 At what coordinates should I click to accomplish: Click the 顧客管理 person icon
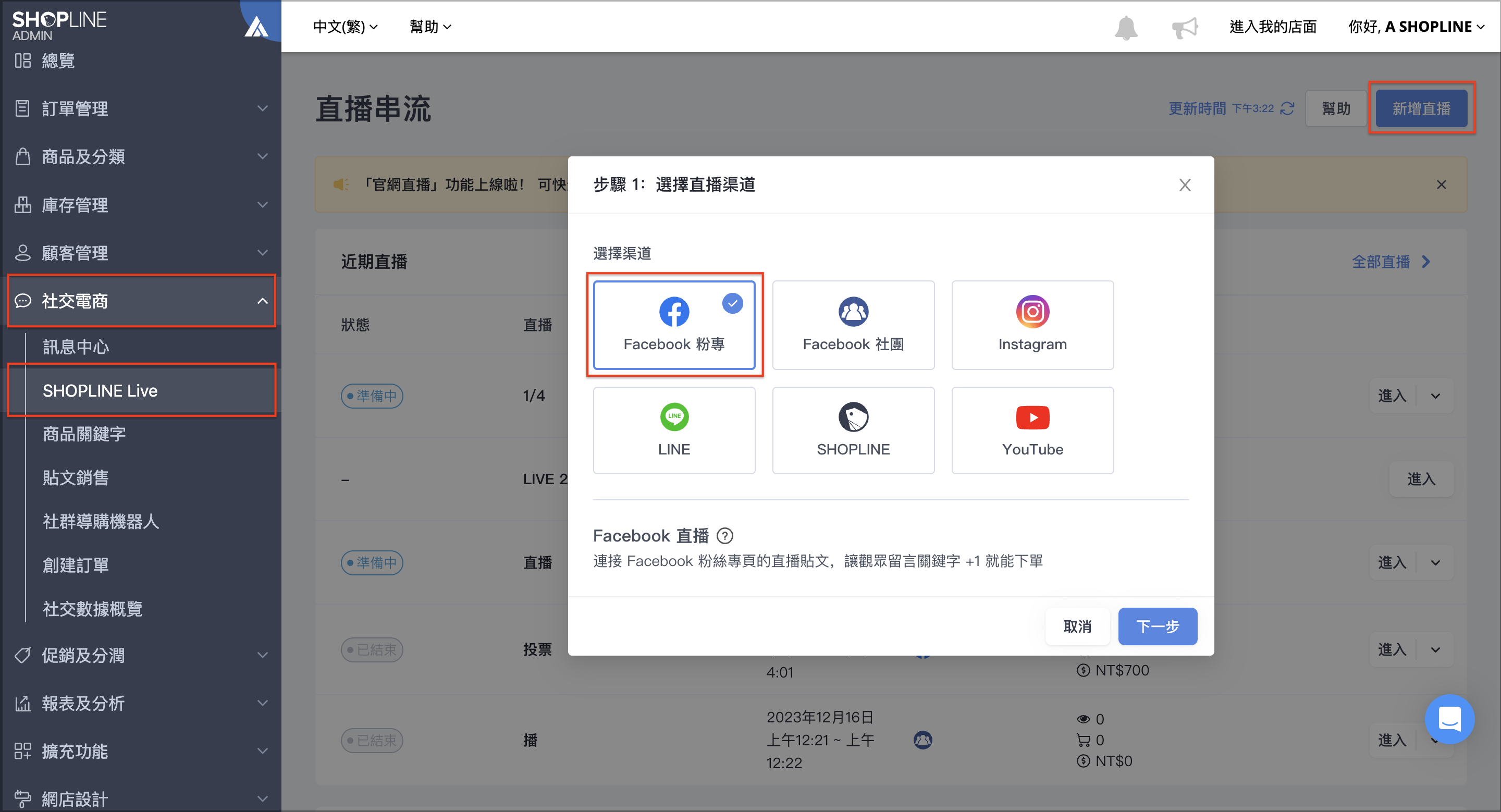(x=22, y=253)
